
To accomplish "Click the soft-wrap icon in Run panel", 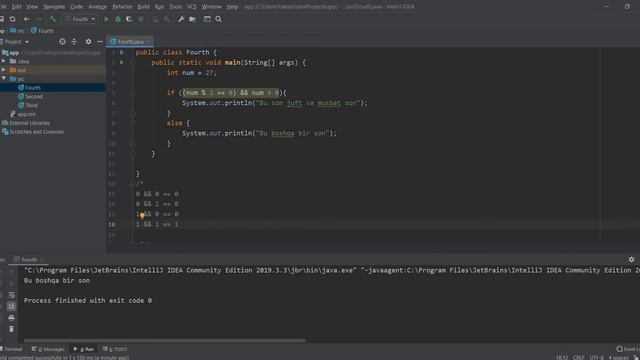I will (11, 295).
